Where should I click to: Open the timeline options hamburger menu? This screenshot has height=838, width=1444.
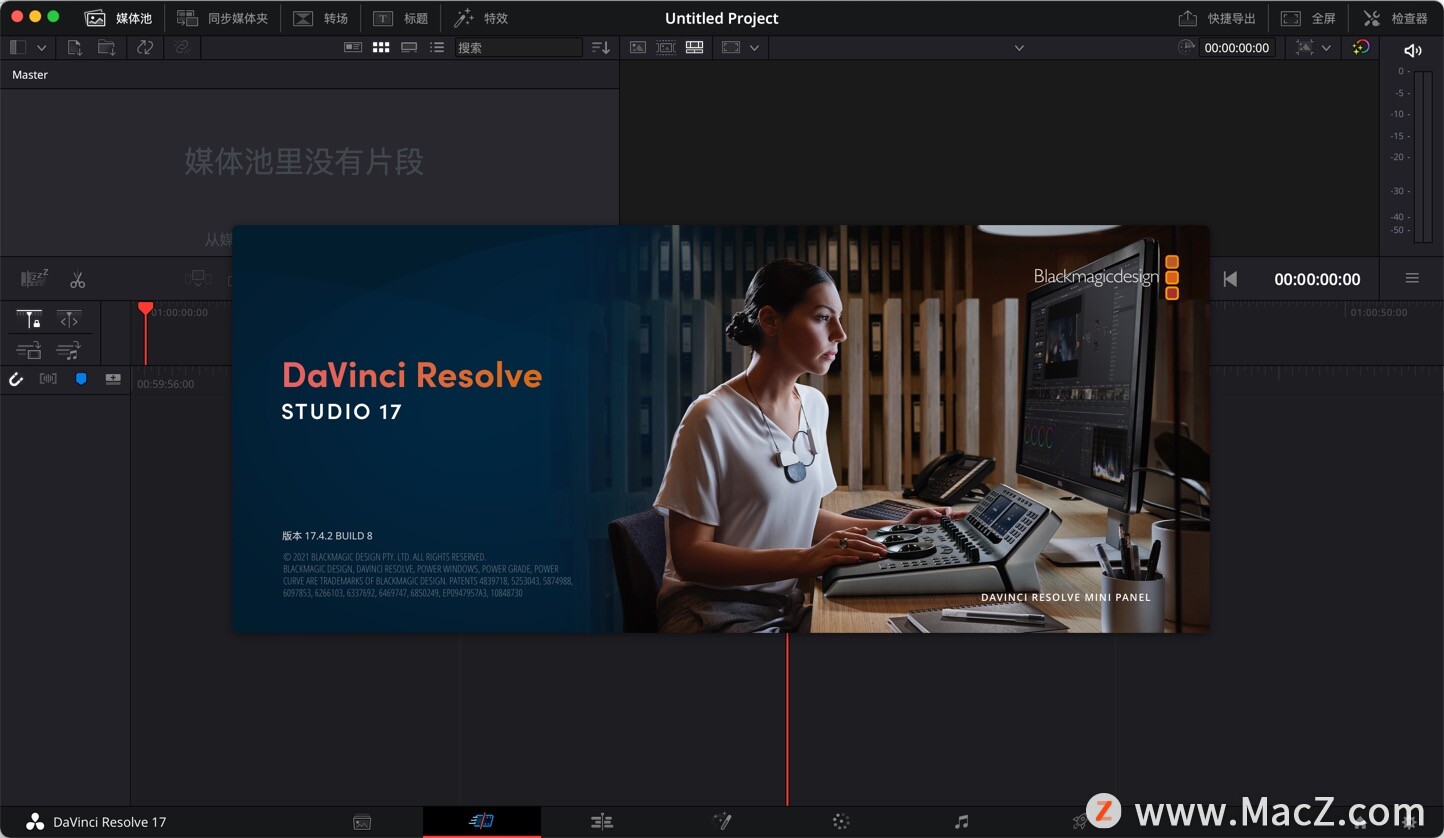coord(1412,278)
